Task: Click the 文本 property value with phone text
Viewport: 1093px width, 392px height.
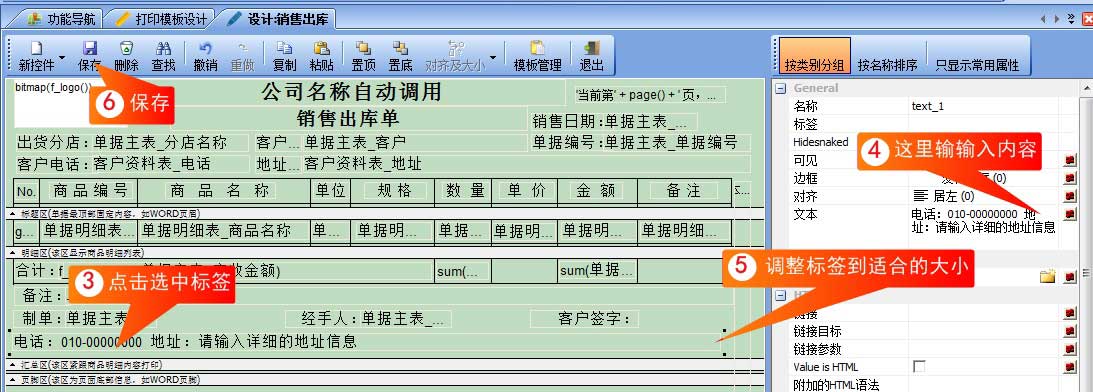Action: coord(983,220)
